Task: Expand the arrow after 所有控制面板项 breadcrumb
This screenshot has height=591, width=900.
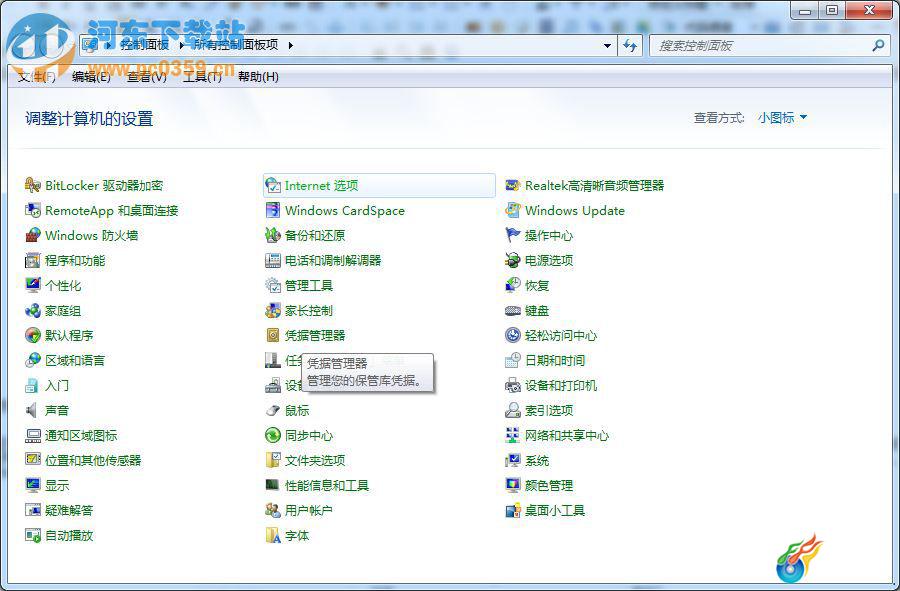Action: pos(290,45)
